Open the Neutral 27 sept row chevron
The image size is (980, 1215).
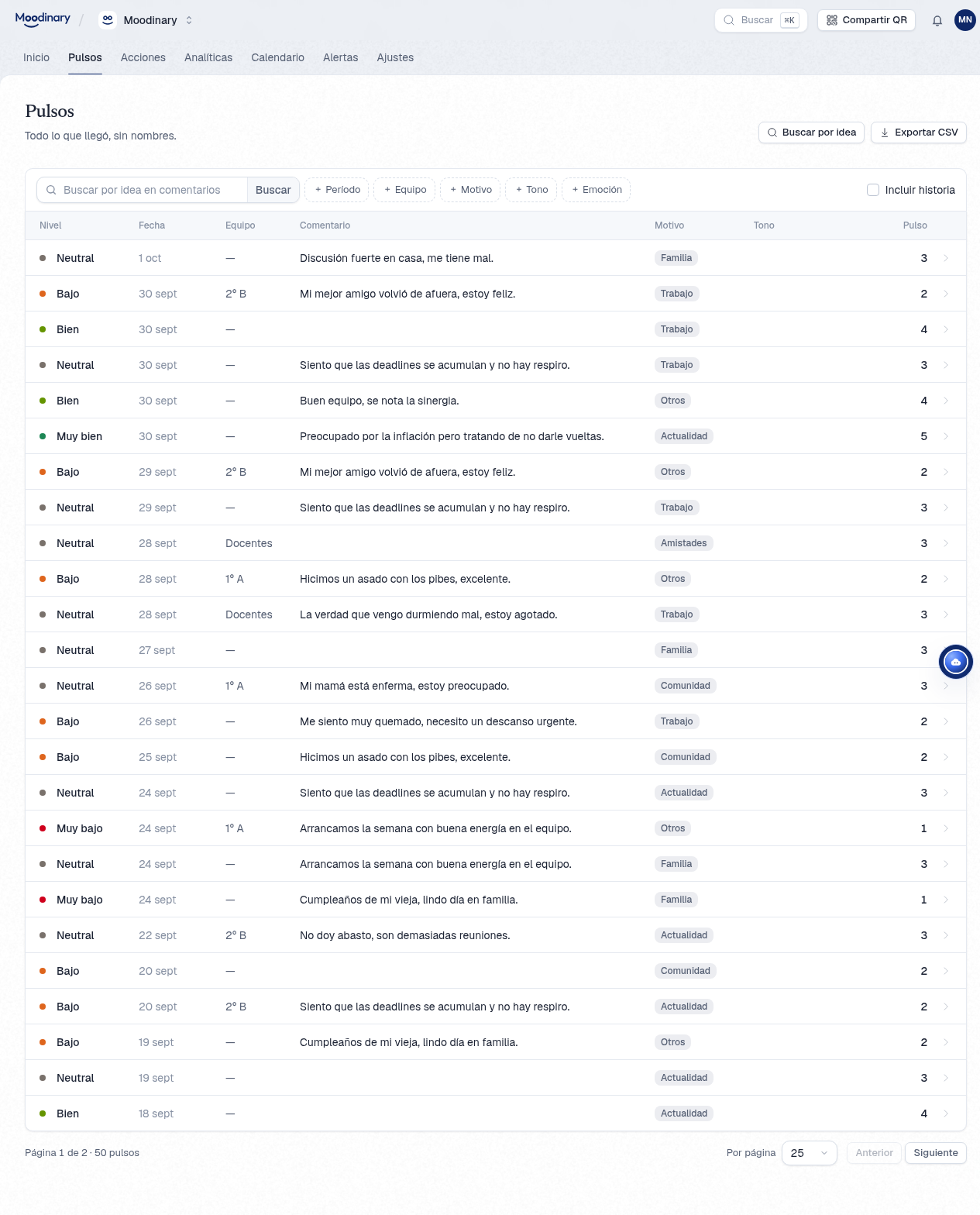coord(946,650)
